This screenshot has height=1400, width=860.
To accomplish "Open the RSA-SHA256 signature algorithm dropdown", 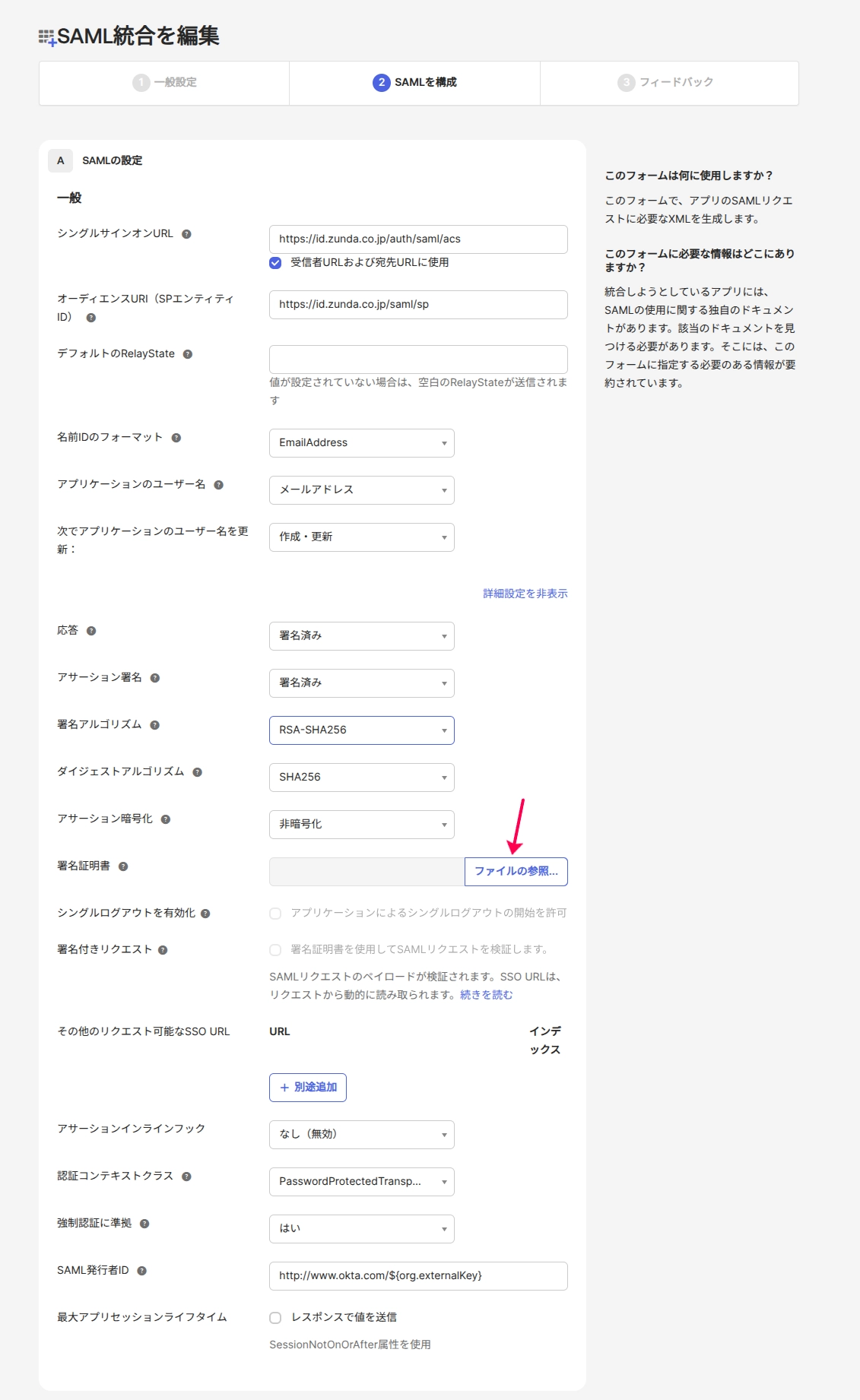I will (x=362, y=730).
